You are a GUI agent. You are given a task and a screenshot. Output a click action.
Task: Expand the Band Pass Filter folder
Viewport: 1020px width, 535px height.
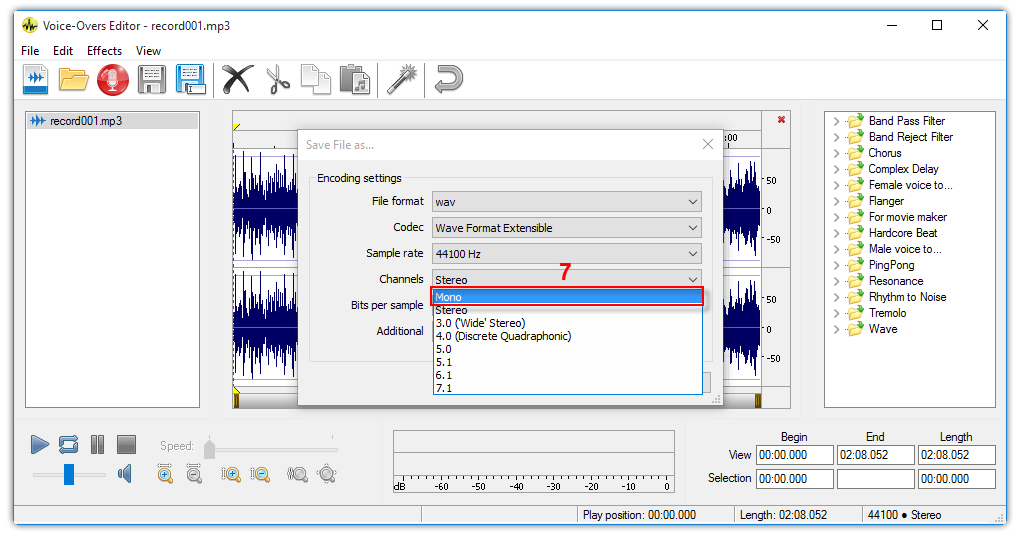click(837, 121)
